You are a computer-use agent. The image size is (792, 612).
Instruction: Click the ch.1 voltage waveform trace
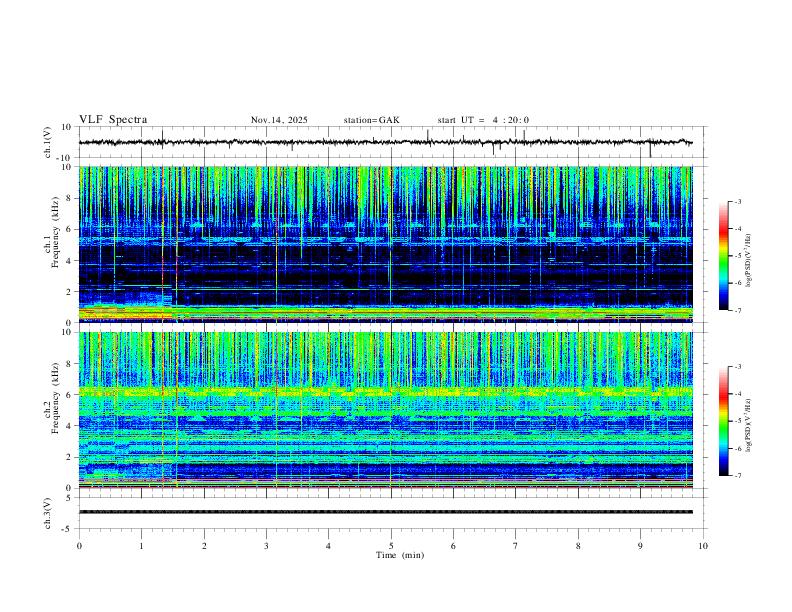coord(386,142)
